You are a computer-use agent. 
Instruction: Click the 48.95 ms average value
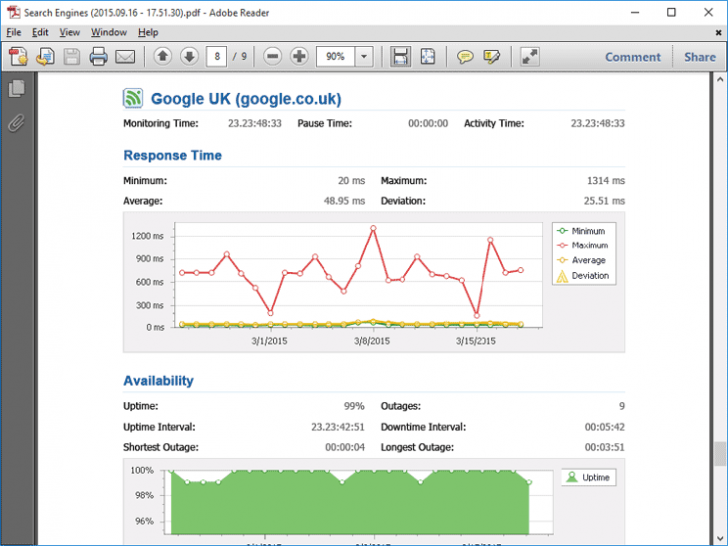tap(344, 201)
